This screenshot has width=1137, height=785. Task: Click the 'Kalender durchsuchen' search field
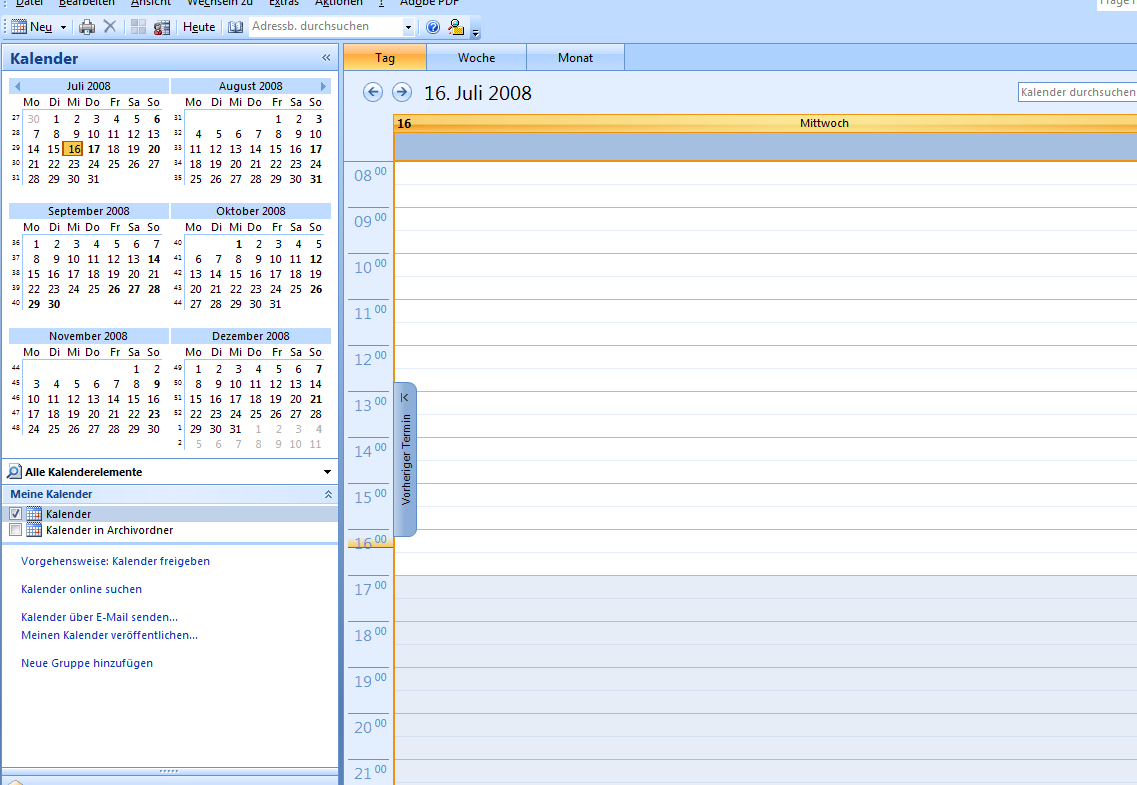(1076, 92)
